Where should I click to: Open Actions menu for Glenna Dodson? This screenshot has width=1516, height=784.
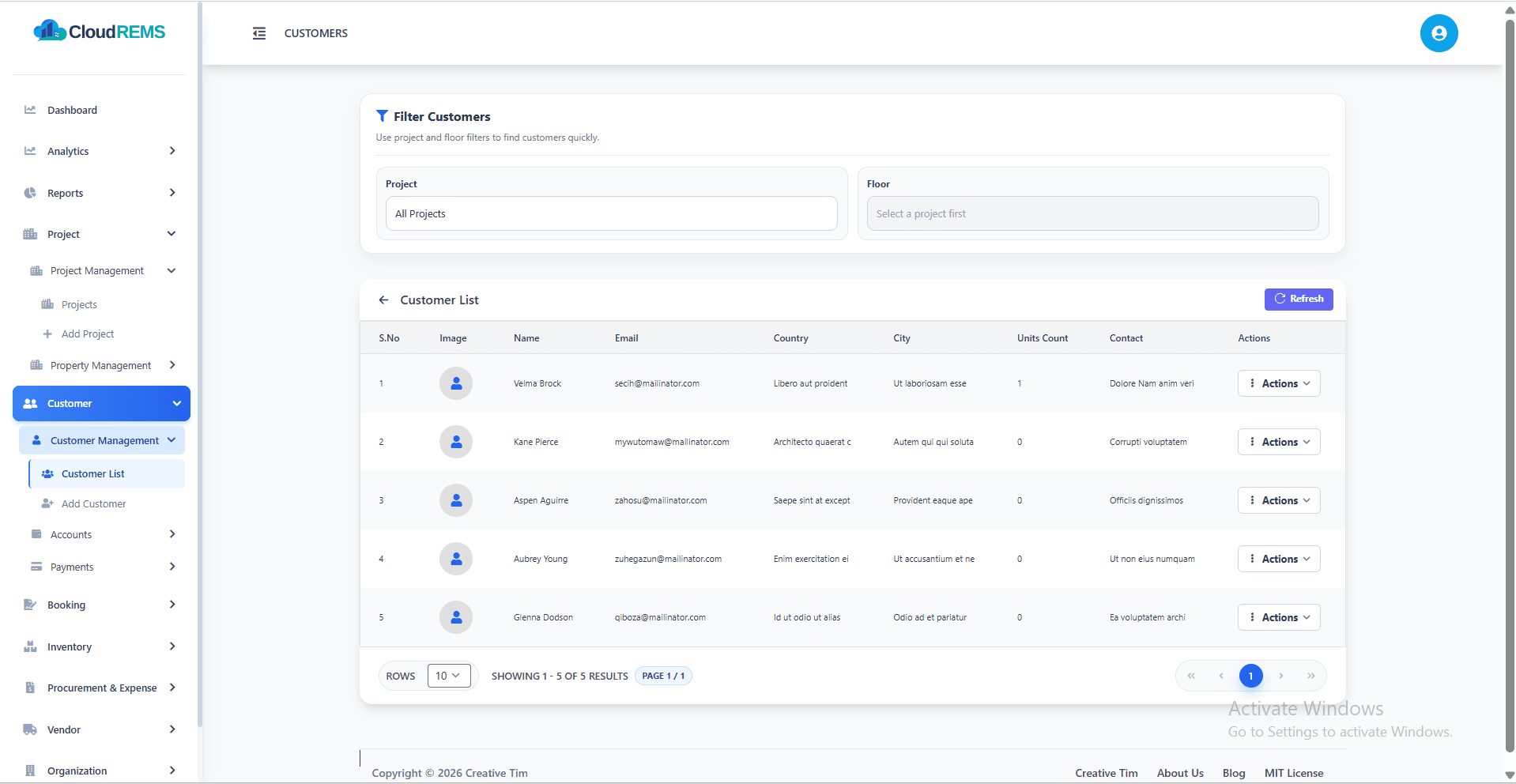pos(1279,617)
